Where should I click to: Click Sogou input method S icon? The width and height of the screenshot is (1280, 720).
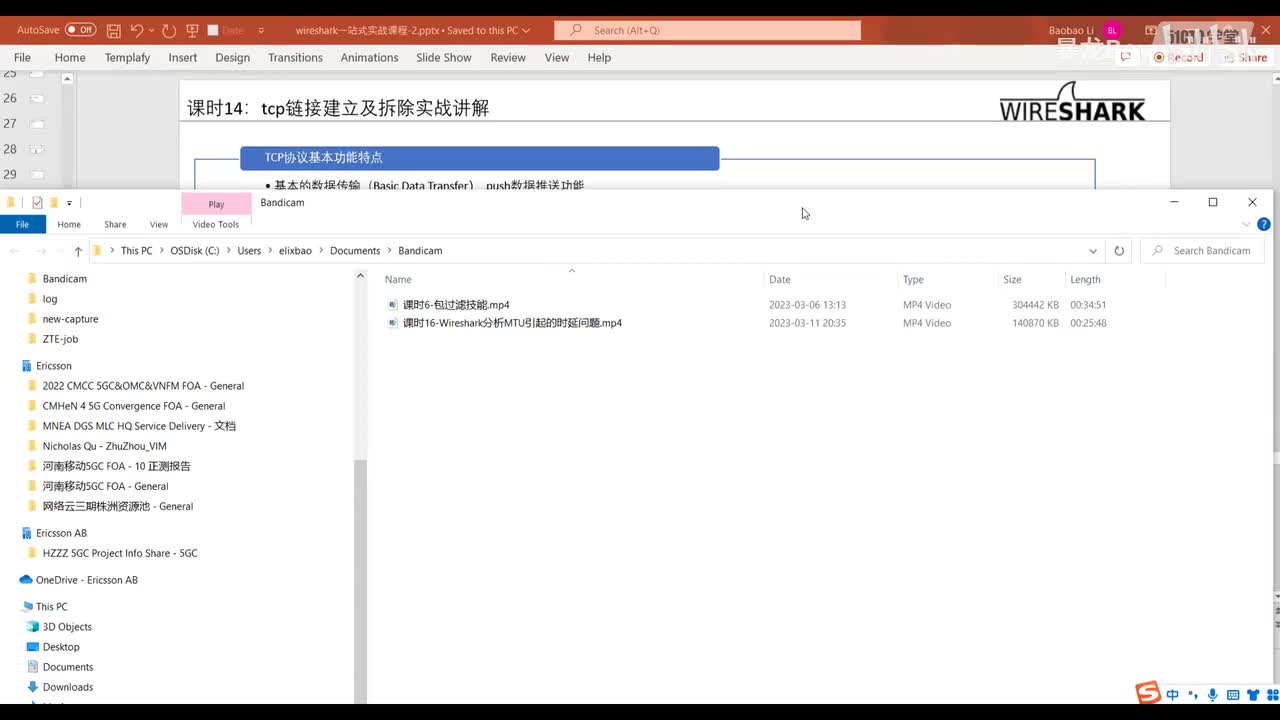[x=1148, y=692]
